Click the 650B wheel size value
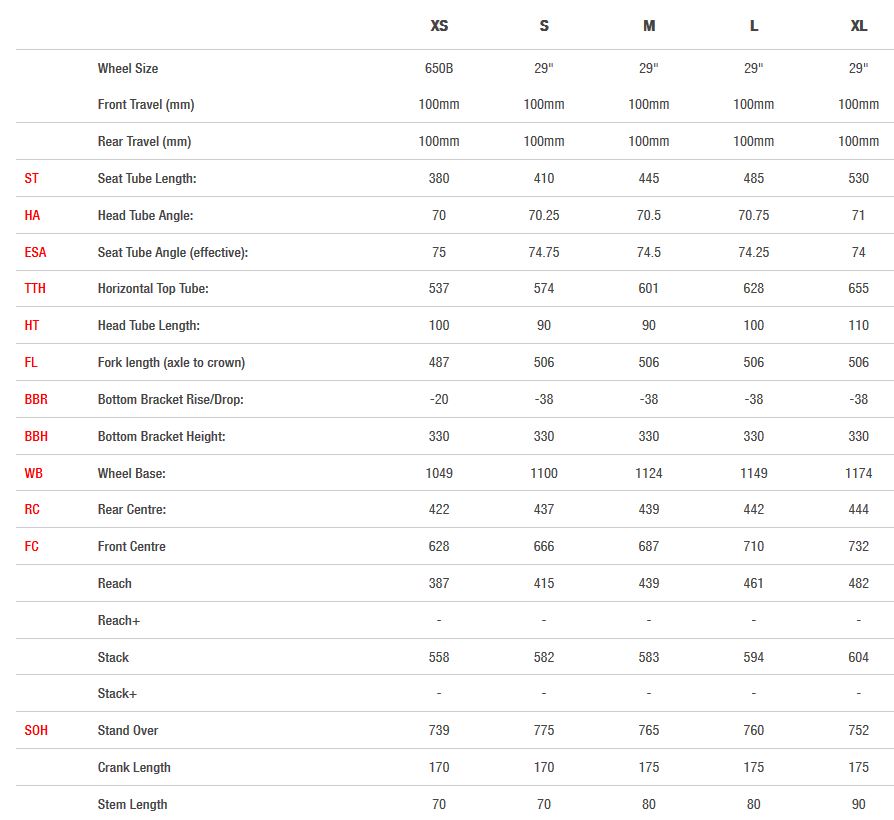This screenshot has width=894, height=820. point(439,68)
